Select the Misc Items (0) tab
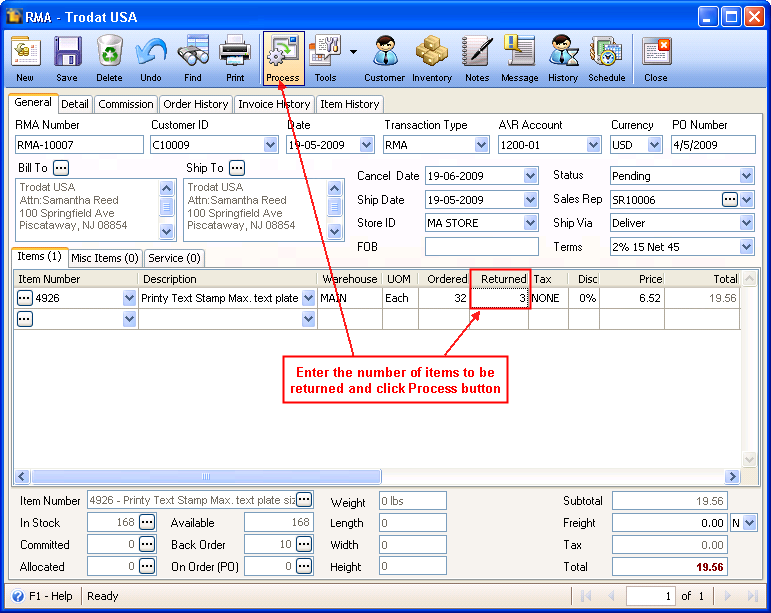This screenshot has width=771, height=613. (x=105, y=258)
